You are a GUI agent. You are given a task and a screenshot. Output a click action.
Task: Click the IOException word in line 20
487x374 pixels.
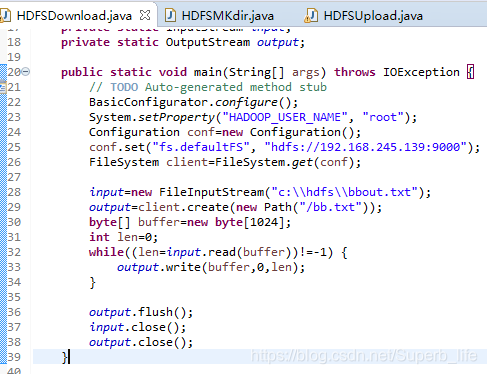point(421,72)
